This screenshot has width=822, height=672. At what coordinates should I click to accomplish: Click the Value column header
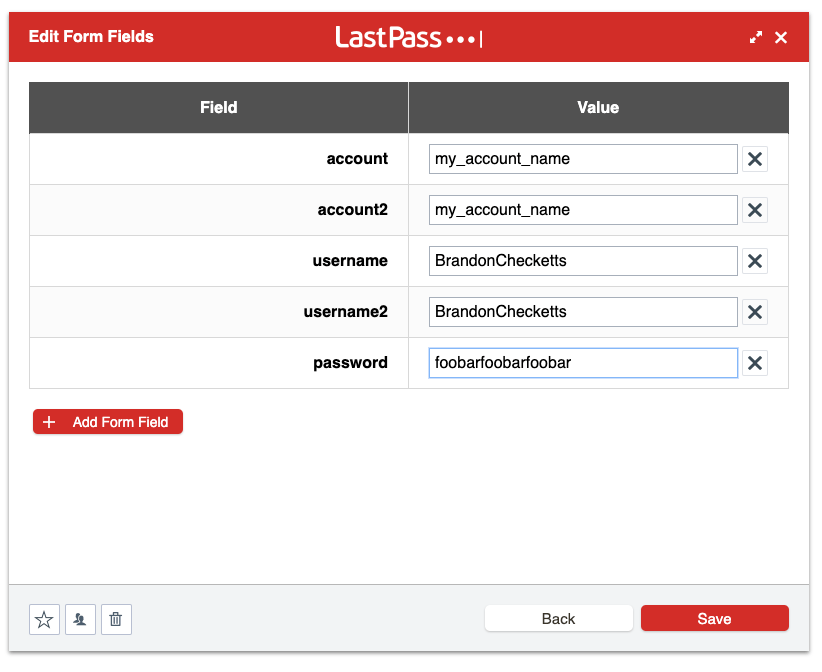pyautogui.click(x=597, y=107)
